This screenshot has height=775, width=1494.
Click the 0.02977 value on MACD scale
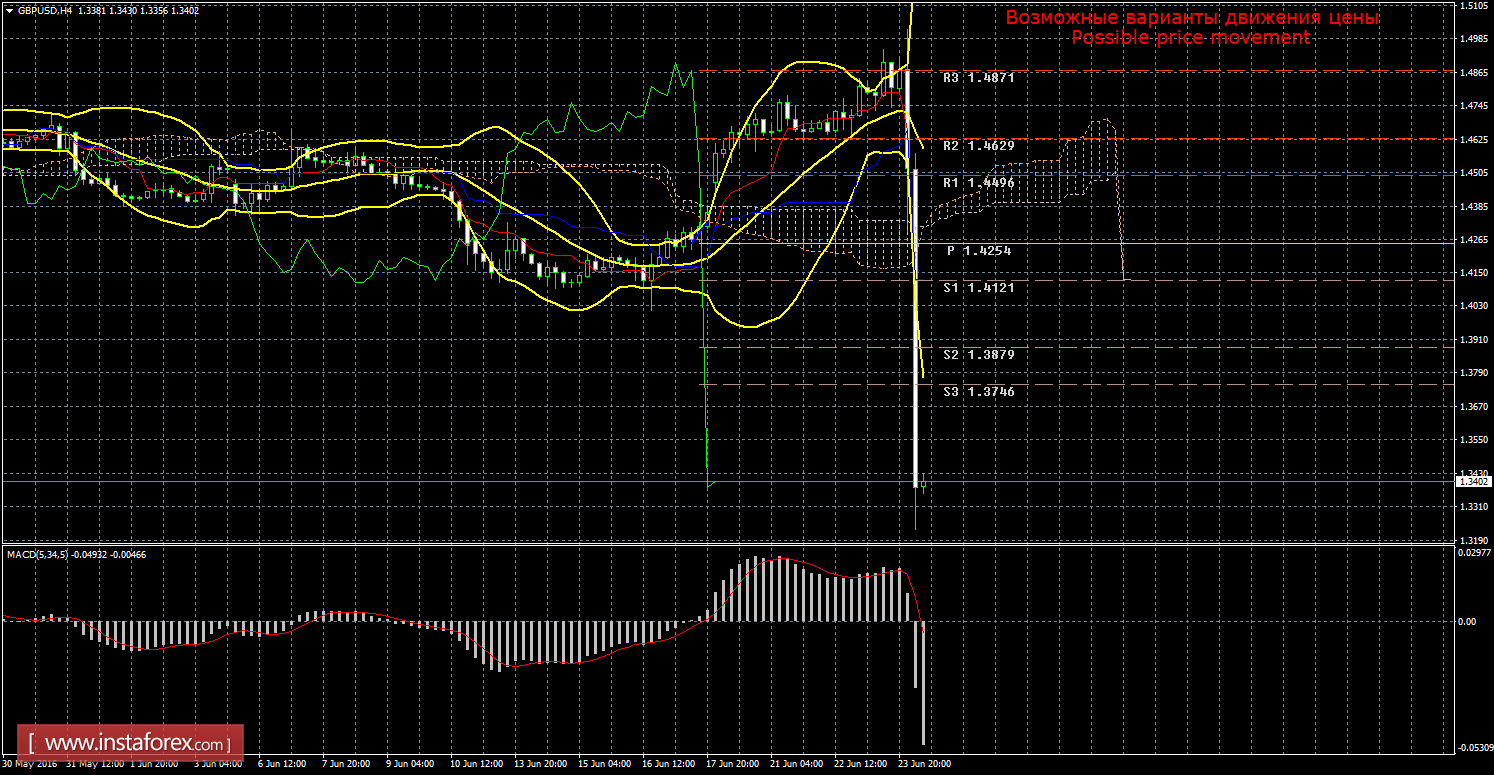click(x=1474, y=552)
